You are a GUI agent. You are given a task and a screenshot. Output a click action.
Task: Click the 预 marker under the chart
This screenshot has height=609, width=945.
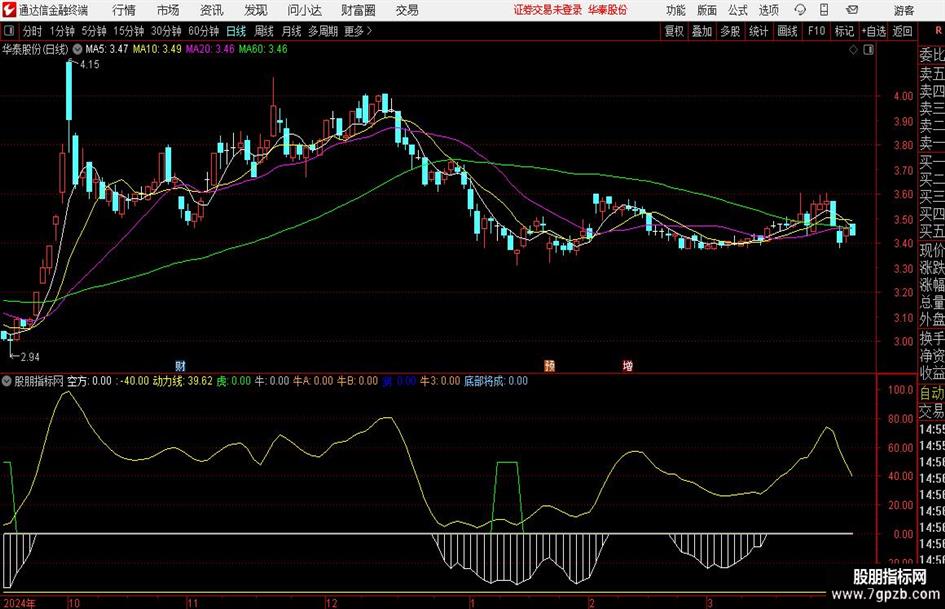click(550, 365)
